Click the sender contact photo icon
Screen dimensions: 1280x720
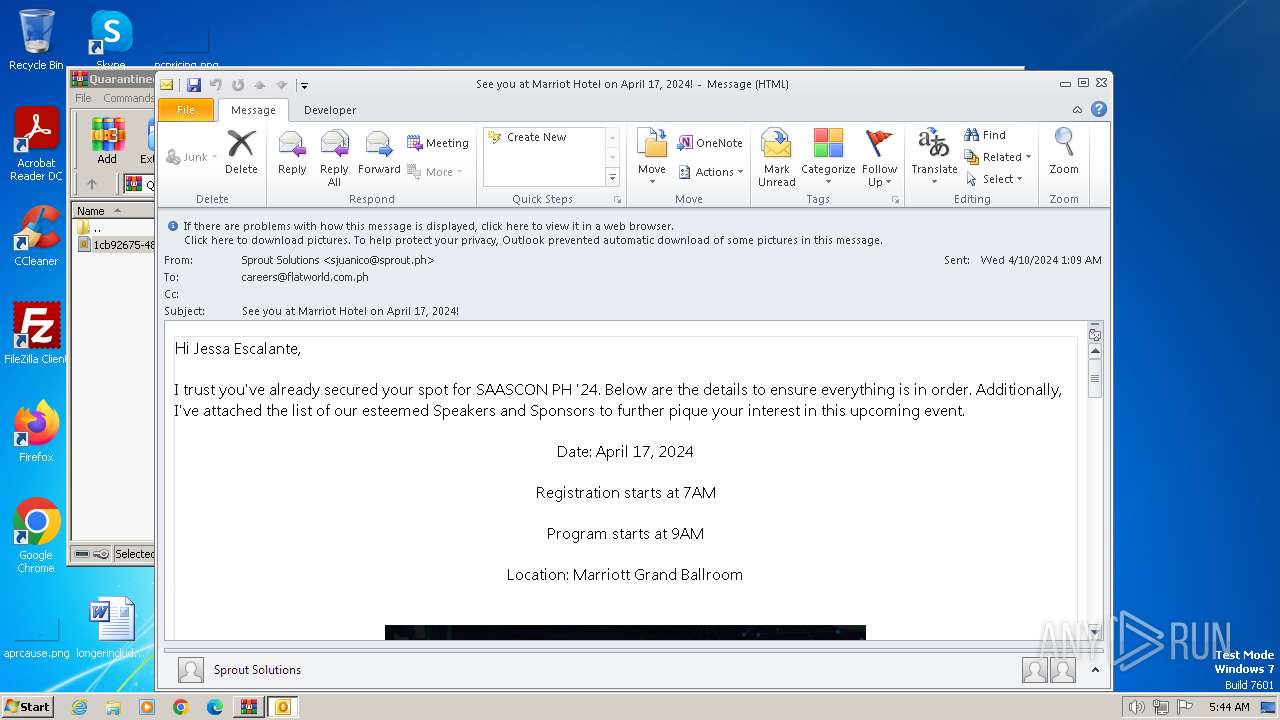click(x=190, y=670)
